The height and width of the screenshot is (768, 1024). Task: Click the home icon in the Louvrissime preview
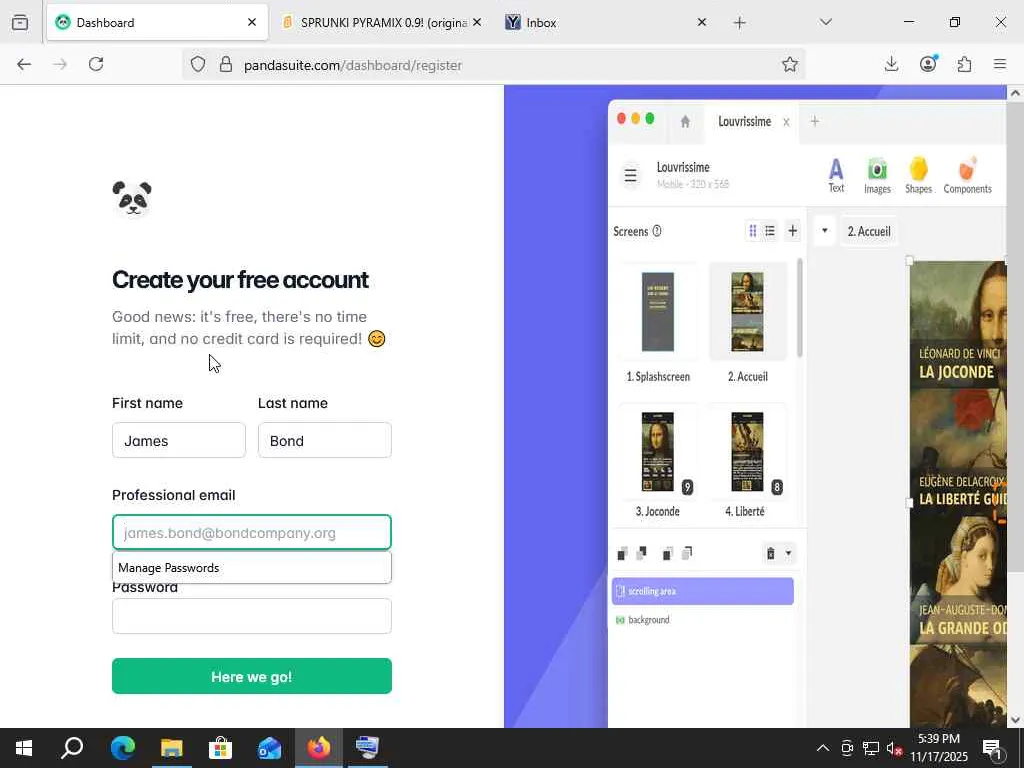[x=685, y=121]
